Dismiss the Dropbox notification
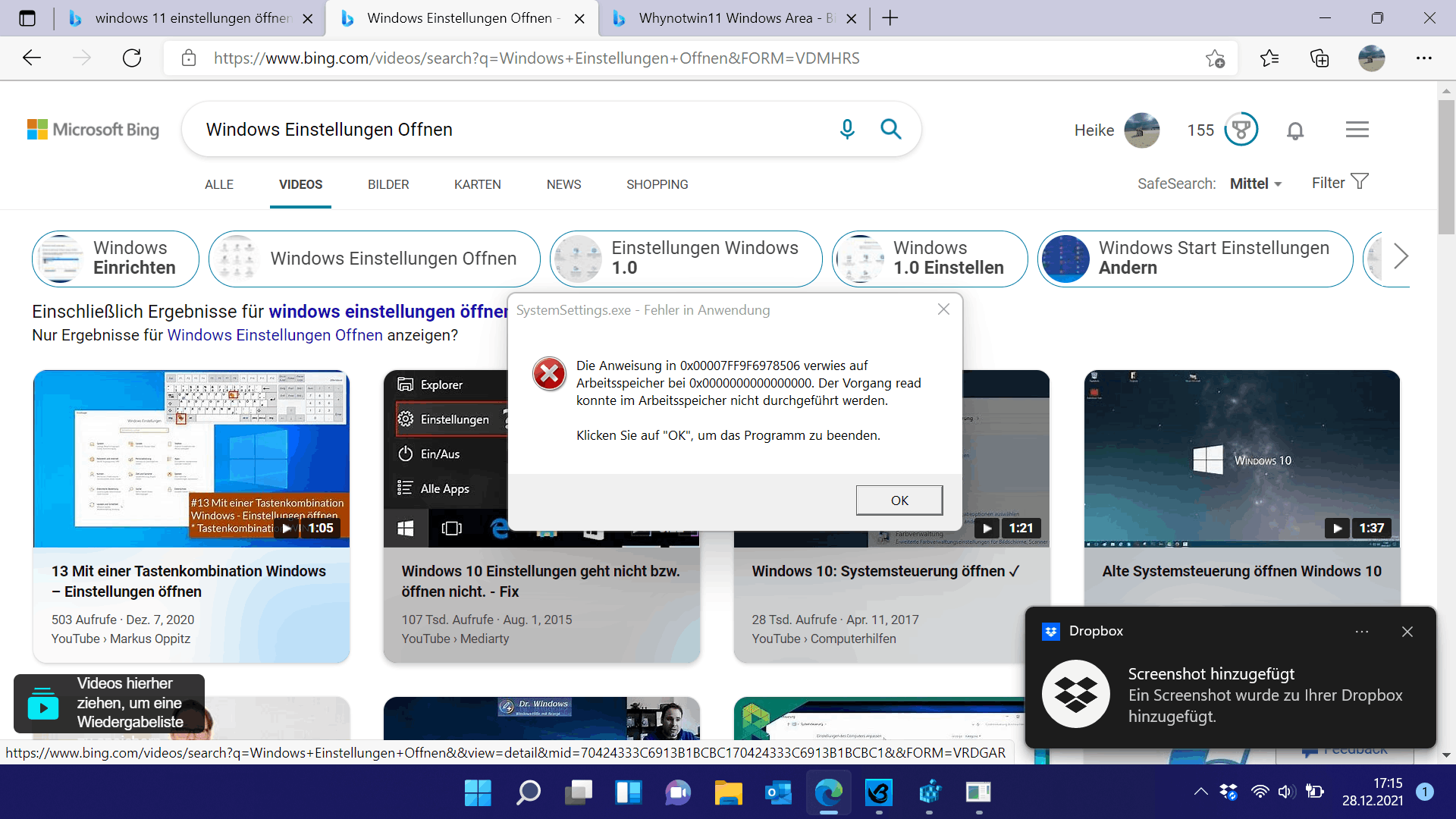1456x819 pixels. coord(1407,632)
